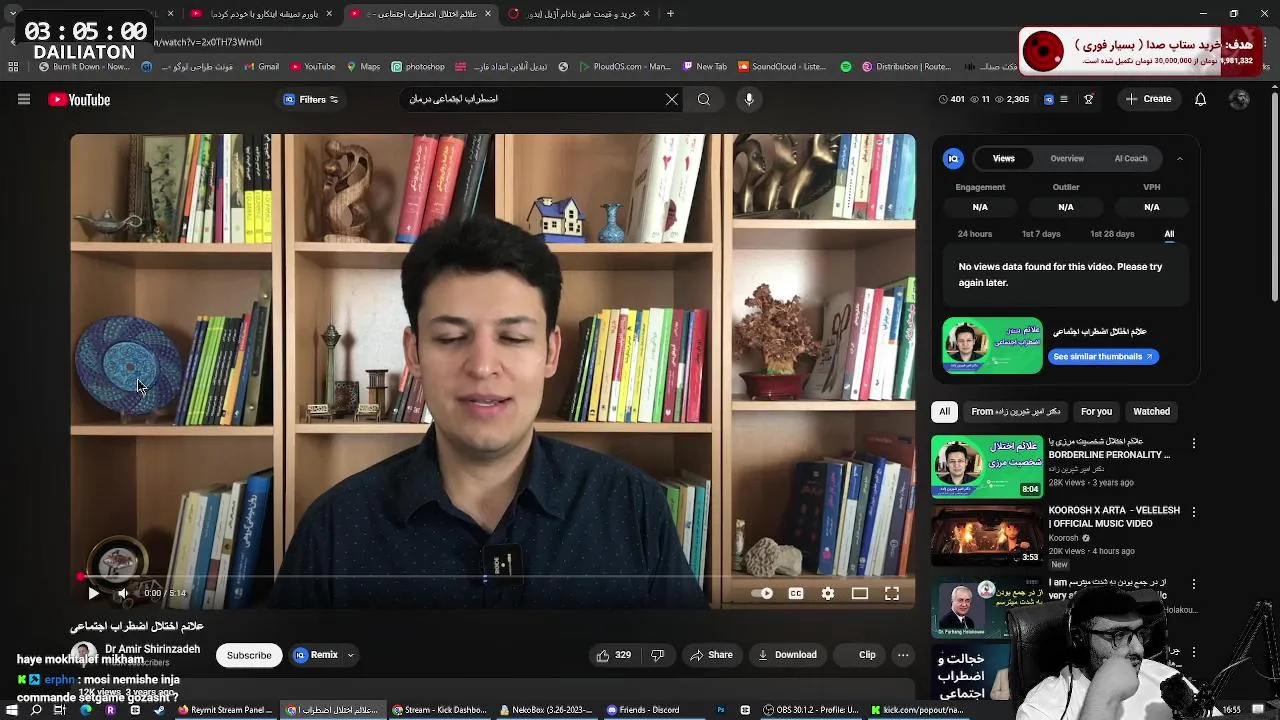Select the Watched chip

coord(1151,411)
